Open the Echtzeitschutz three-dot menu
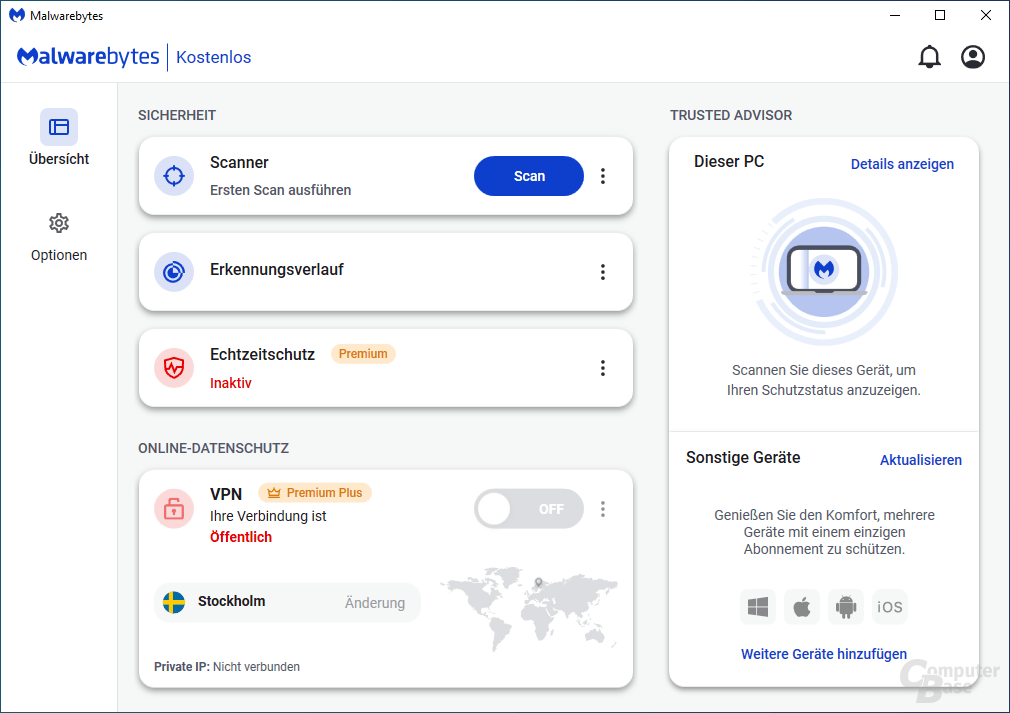 pos(603,368)
